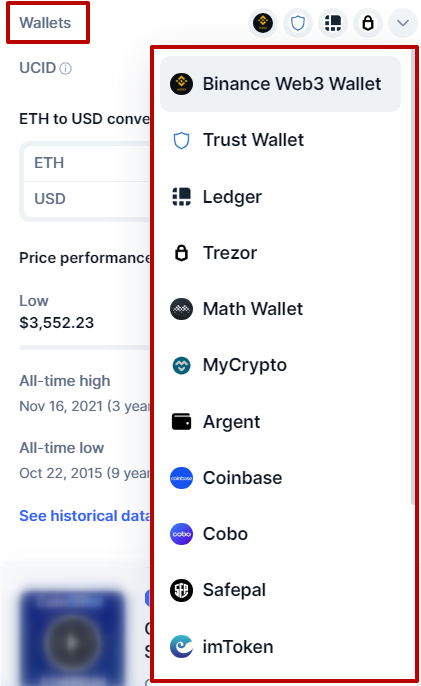Image resolution: width=421 pixels, height=686 pixels.
Task: Click the Ledger icon in header row
Action: click(333, 22)
